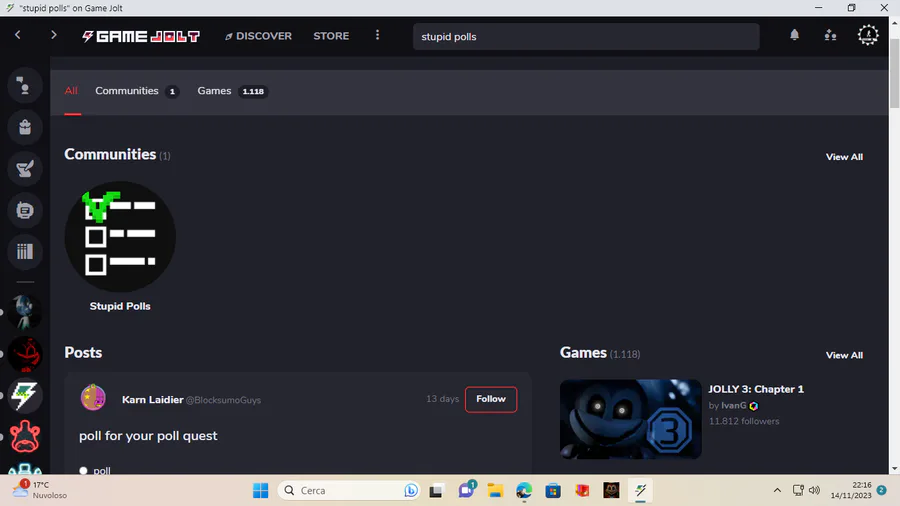Go forward with the right arrow
The height and width of the screenshot is (506, 900).
(x=53, y=35)
